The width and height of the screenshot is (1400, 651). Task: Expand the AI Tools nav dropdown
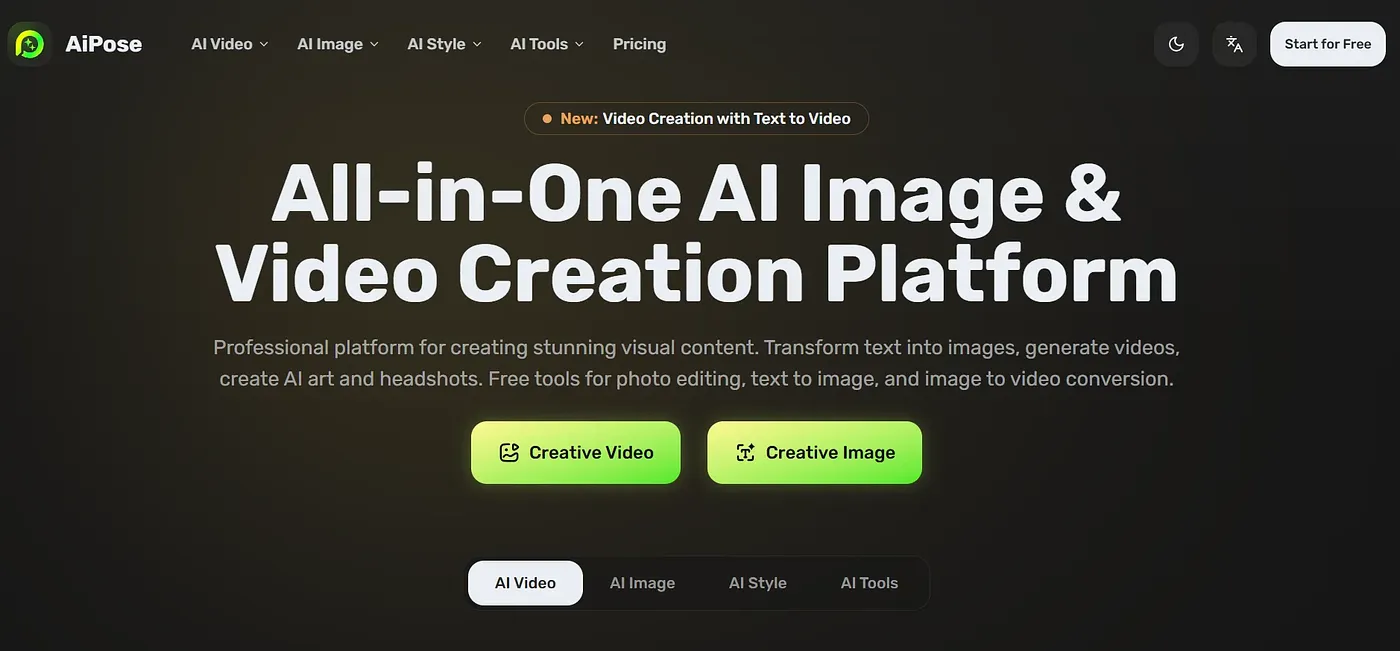tap(547, 44)
